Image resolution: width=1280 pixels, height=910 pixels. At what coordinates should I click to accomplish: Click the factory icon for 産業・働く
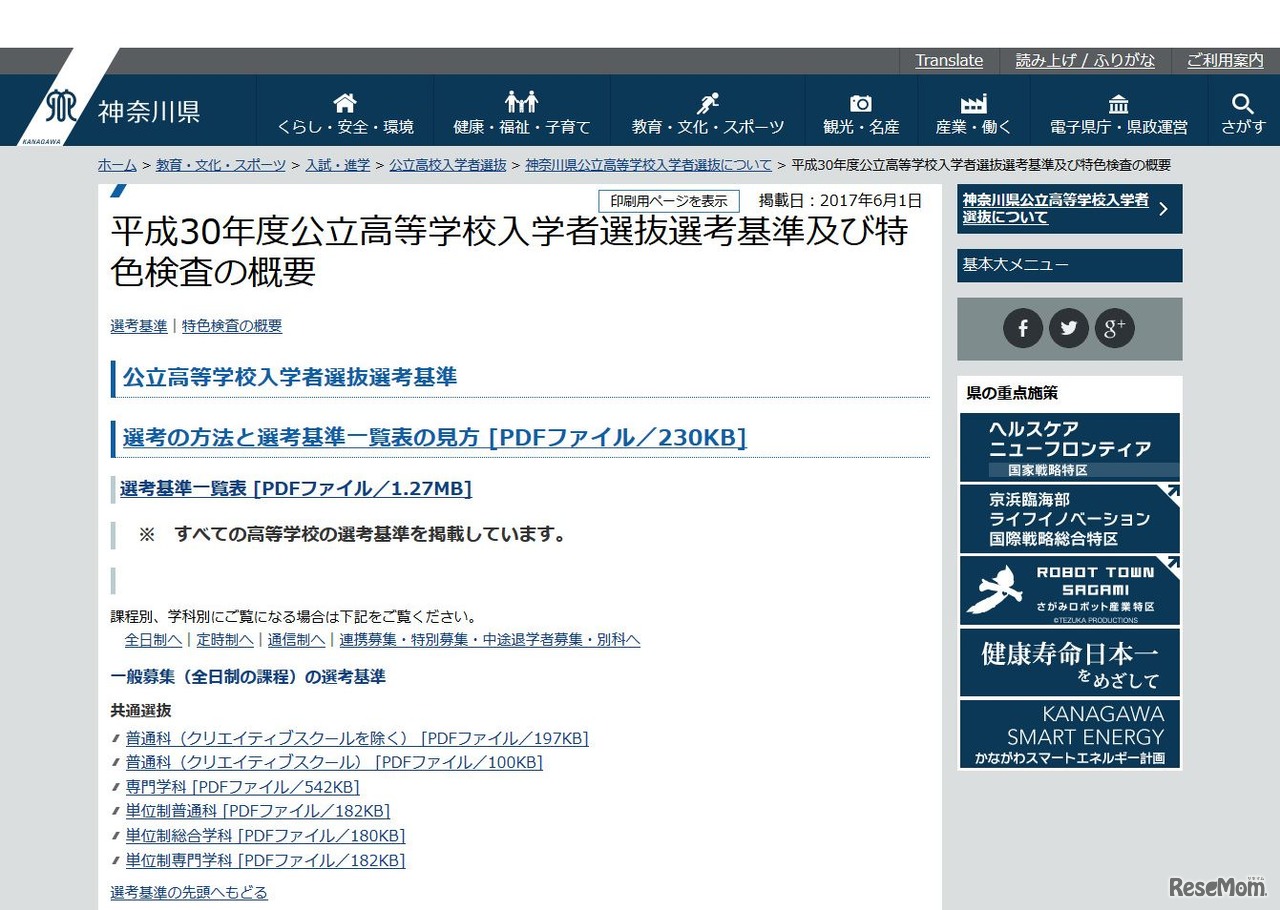(973, 101)
